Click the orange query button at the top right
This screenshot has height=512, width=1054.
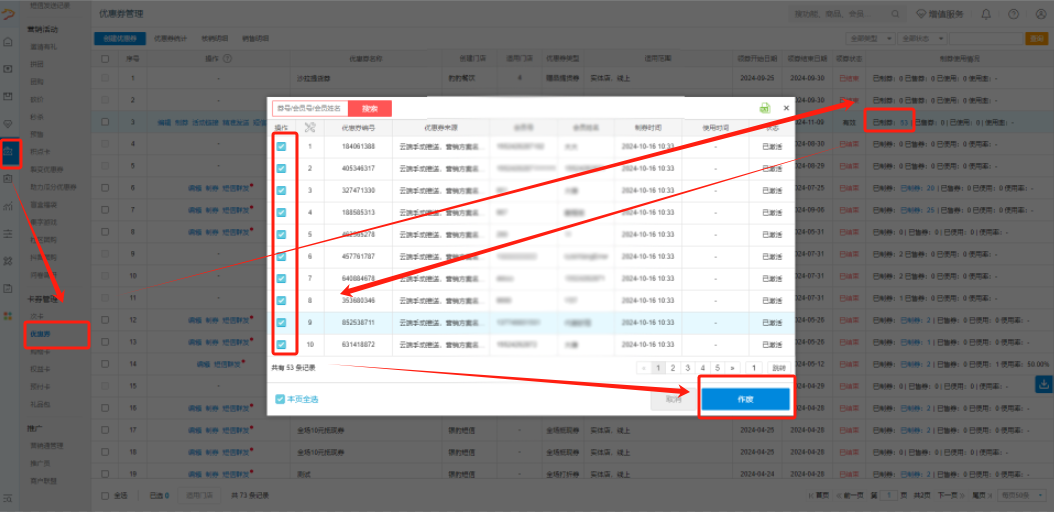[1035, 38]
